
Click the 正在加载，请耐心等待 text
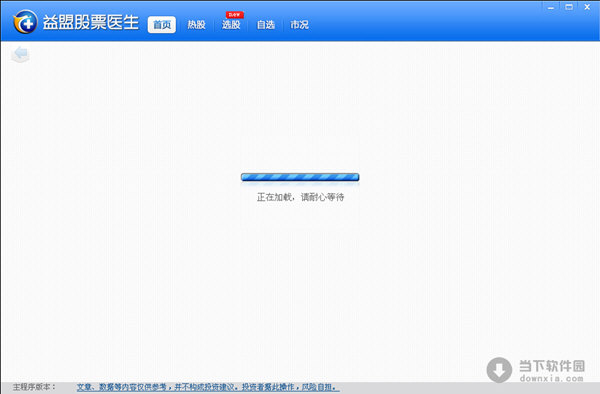(x=300, y=197)
